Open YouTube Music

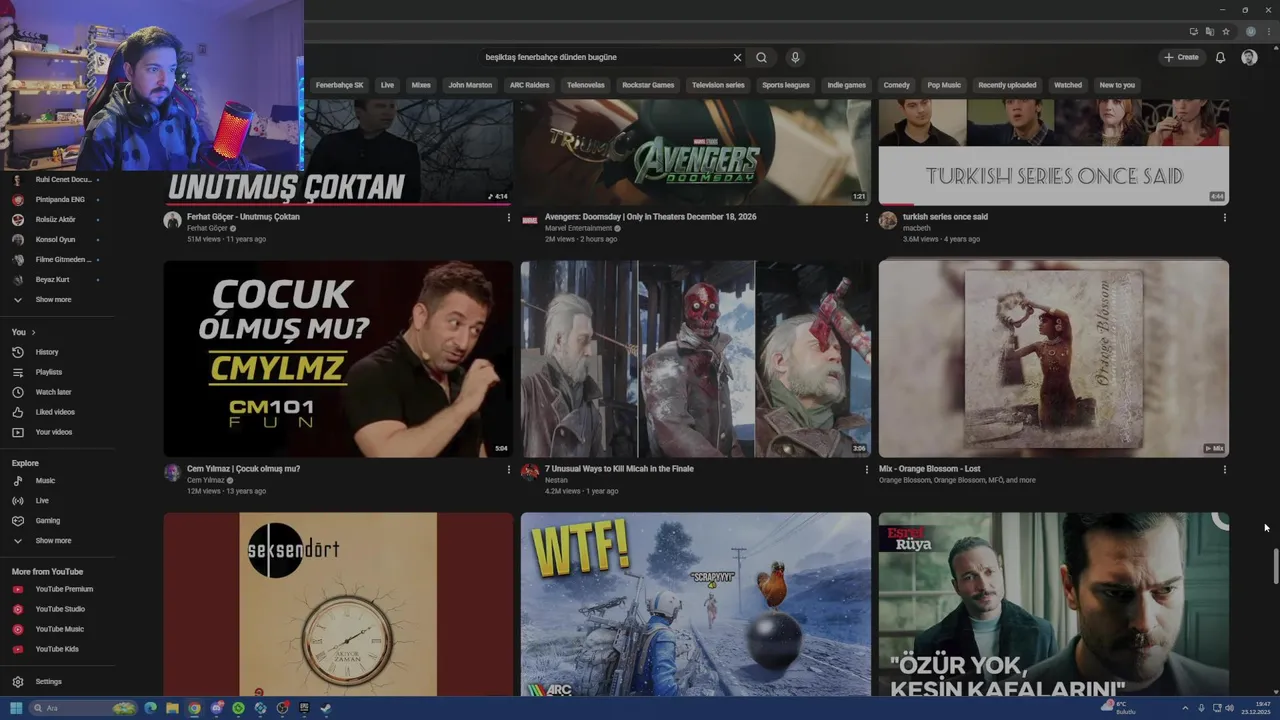pyautogui.click(x=59, y=629)
